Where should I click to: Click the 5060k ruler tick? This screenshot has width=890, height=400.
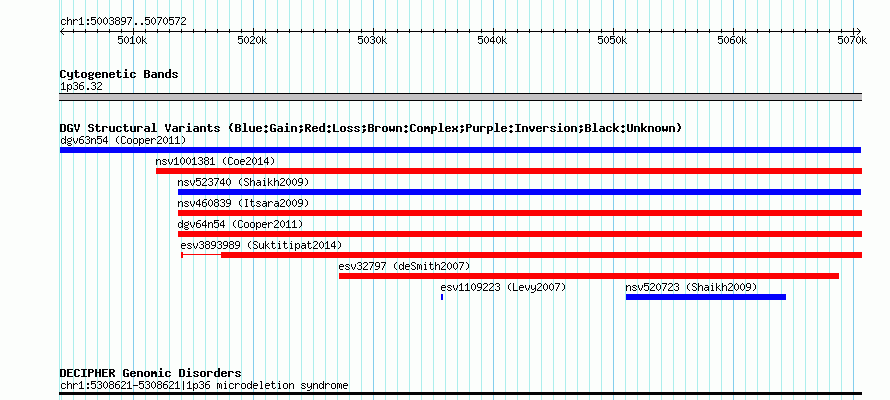pos(731,40)
